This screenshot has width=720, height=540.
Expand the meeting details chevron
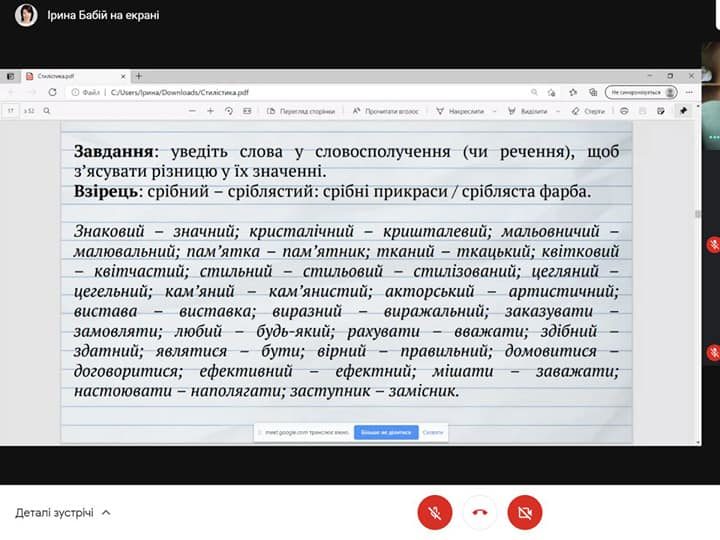pos(106,513)
